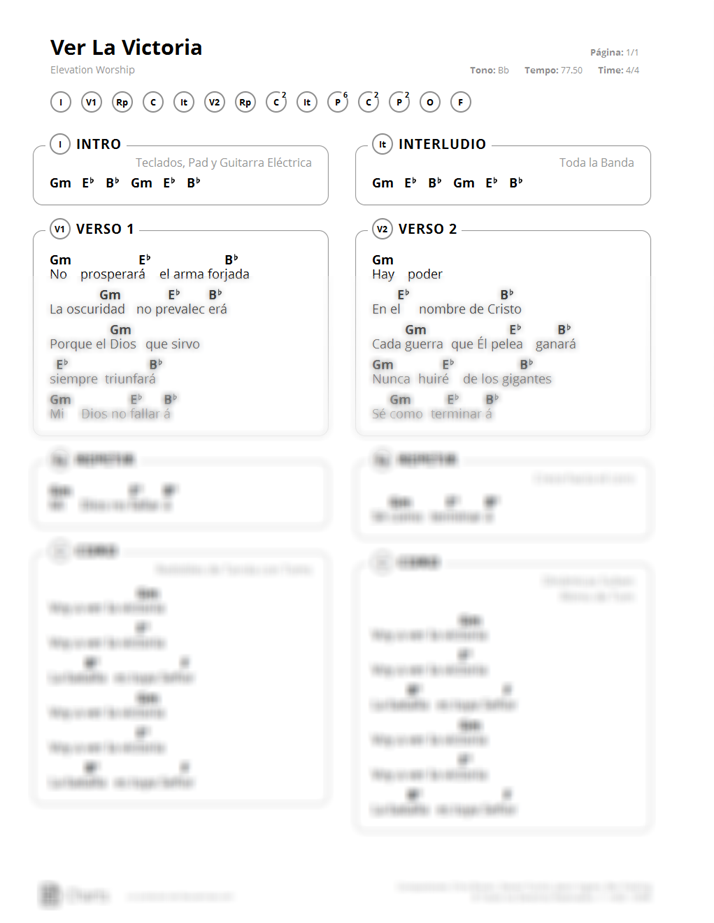Image resolution: width=714 pixels, height=923 pixels.
Task: Click the Tempo 77.50 value
Action: point(553,70)
